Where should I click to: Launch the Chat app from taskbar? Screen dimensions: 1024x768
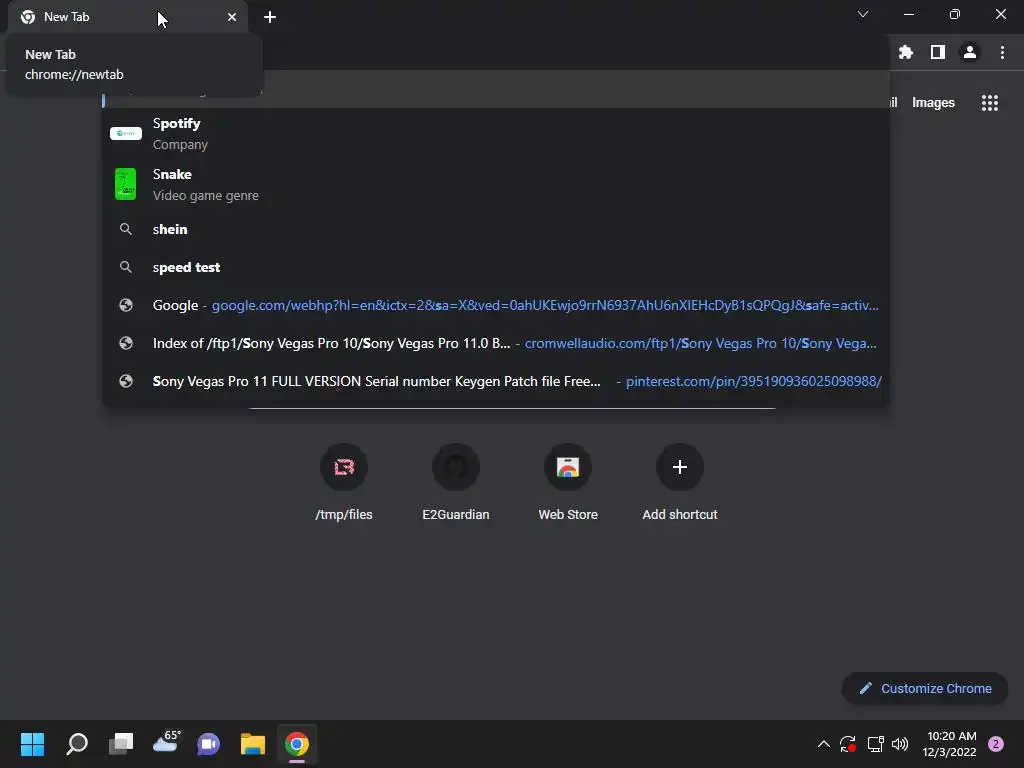click(208, 744)
